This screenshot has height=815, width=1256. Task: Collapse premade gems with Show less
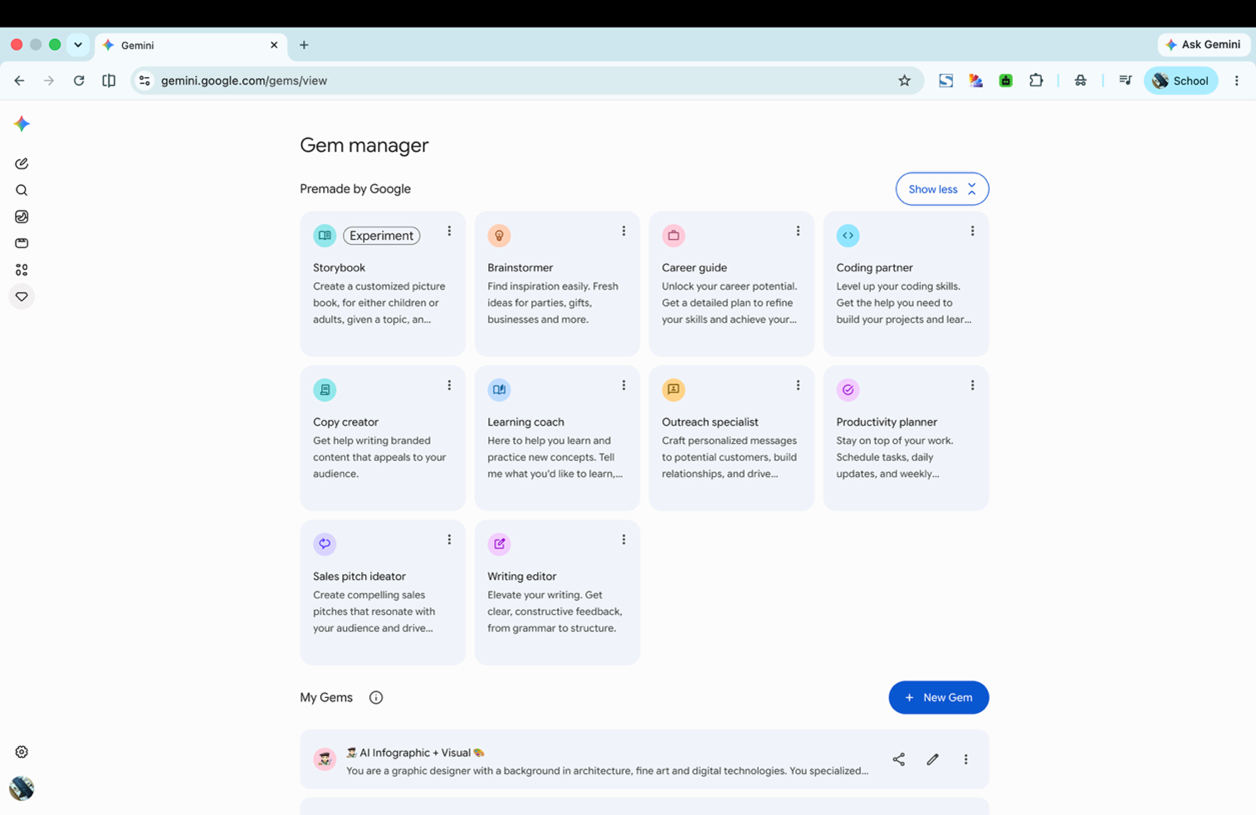click(x=942, y=189)
